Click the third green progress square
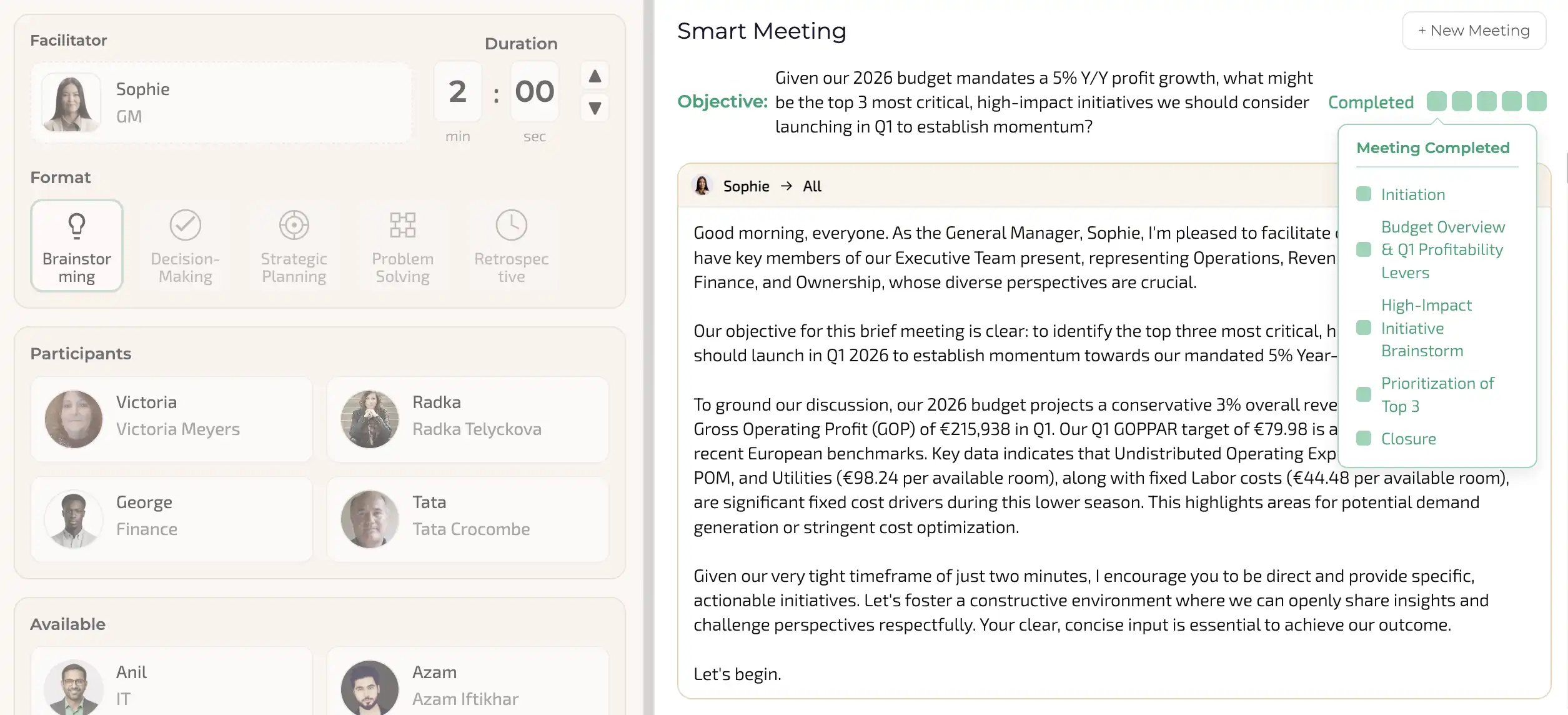Image resolution: width=1568 pixels, height=715 pixels. tap(1487, 101)
